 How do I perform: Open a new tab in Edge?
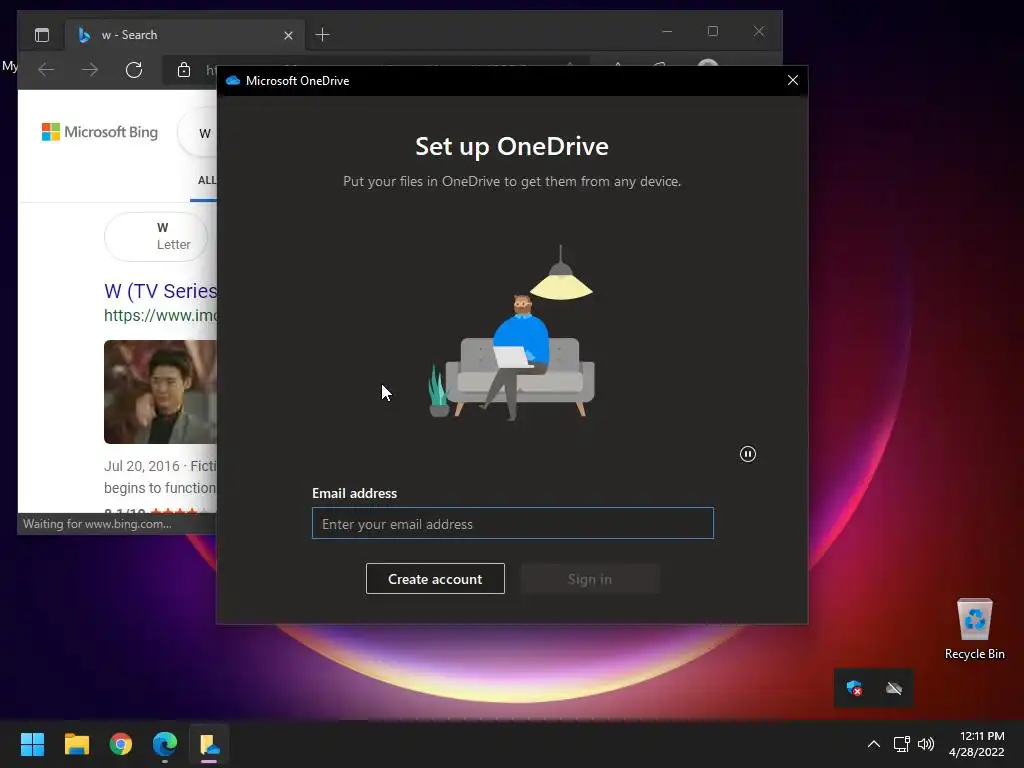[323, 35]
